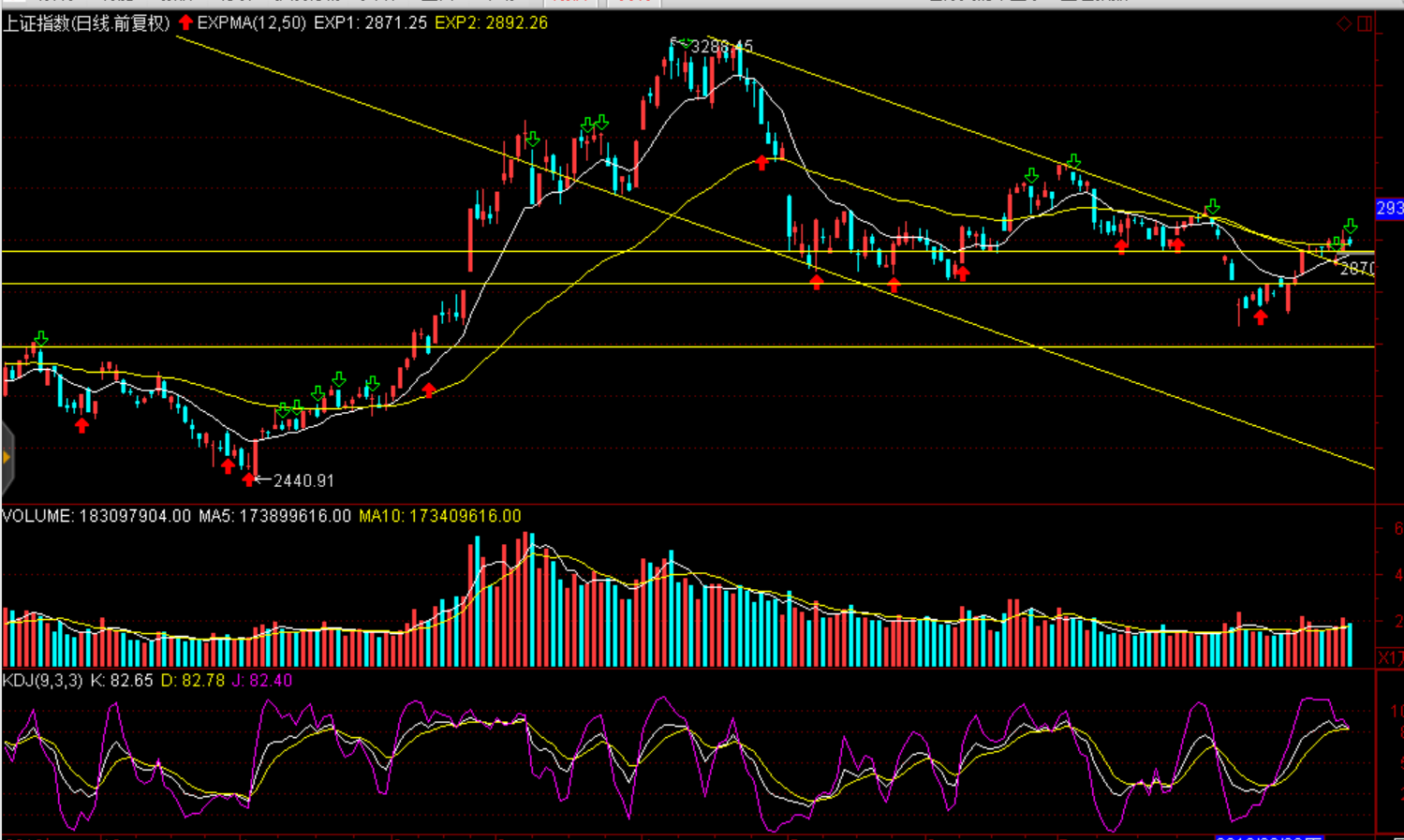Click the magenta J value in KDJ header
Image resolution: width=1404 pixels, height=840 pixels.
click(262, 681)
